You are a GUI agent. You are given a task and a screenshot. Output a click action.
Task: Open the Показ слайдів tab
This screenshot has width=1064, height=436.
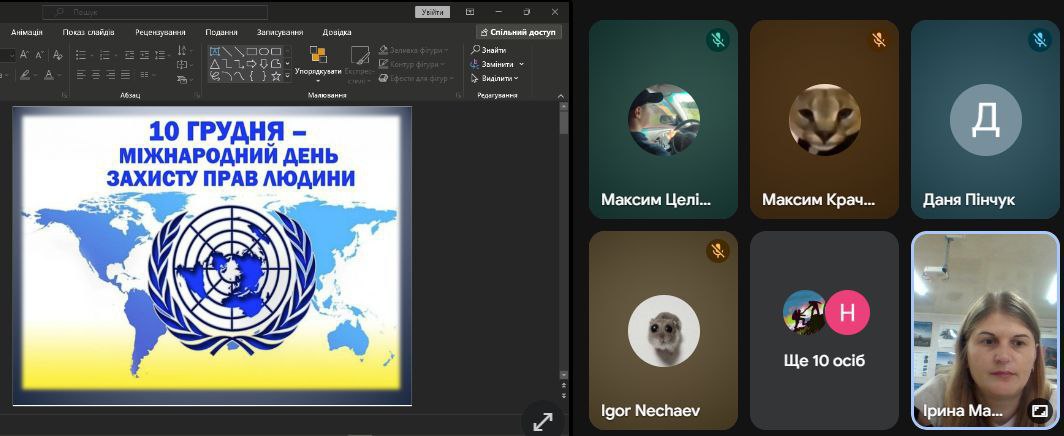[x=89, y=32]
